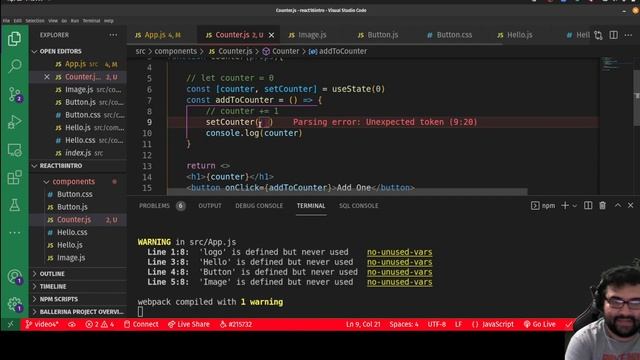
Task: Open the Testing flask view
Action: click(x=15, y=205)
